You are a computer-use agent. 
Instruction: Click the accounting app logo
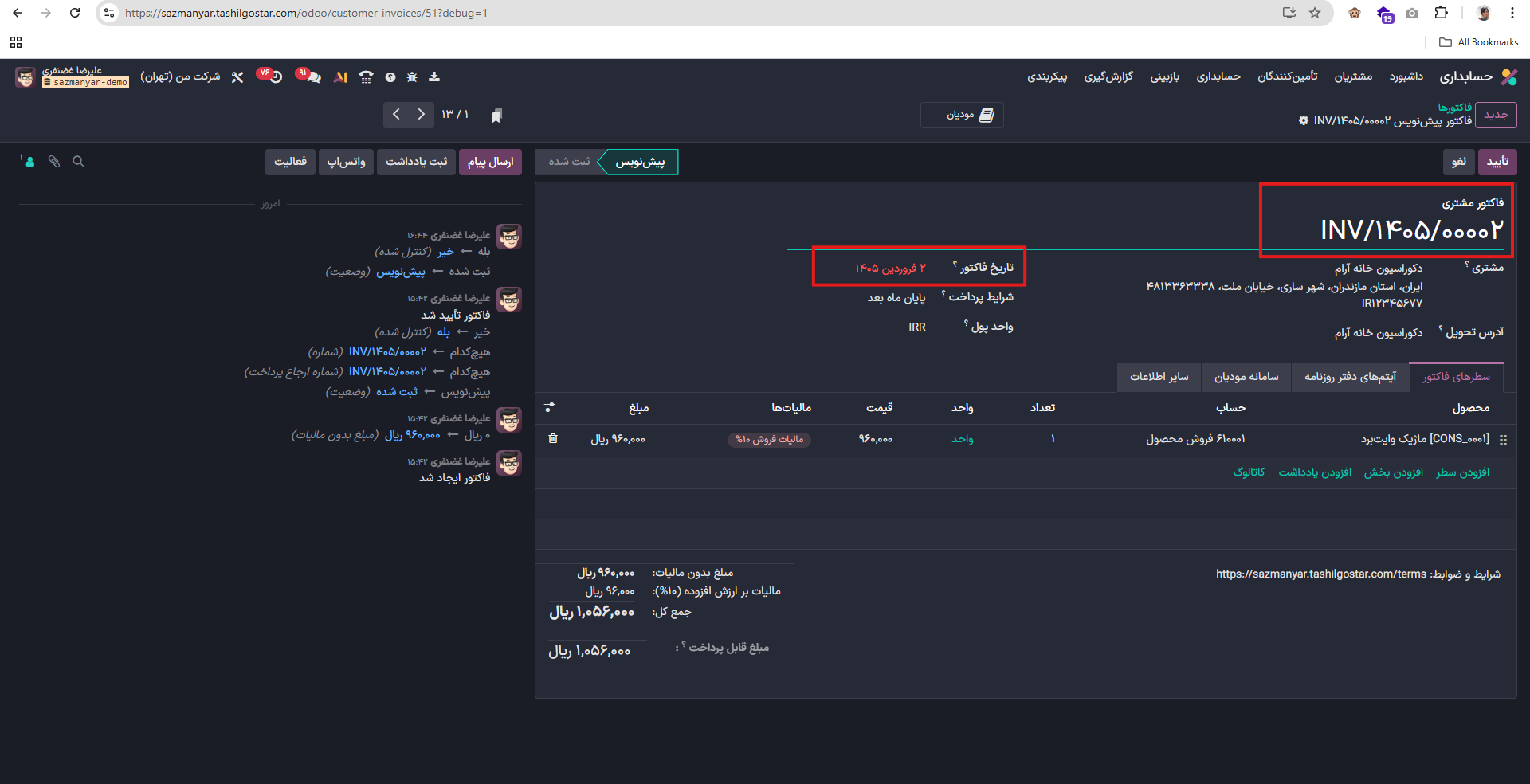1508,76
